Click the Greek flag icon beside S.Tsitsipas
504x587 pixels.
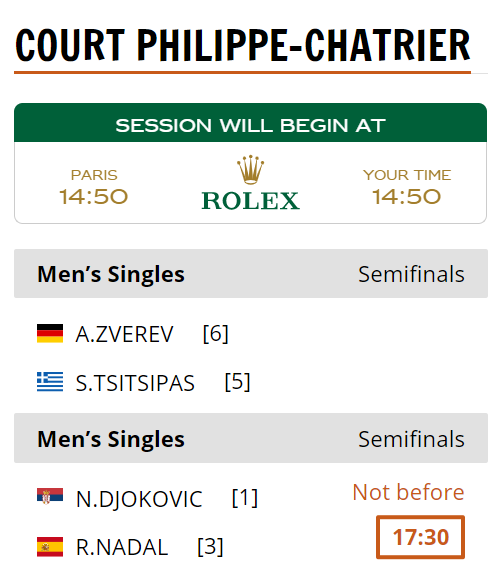[50, 381]
